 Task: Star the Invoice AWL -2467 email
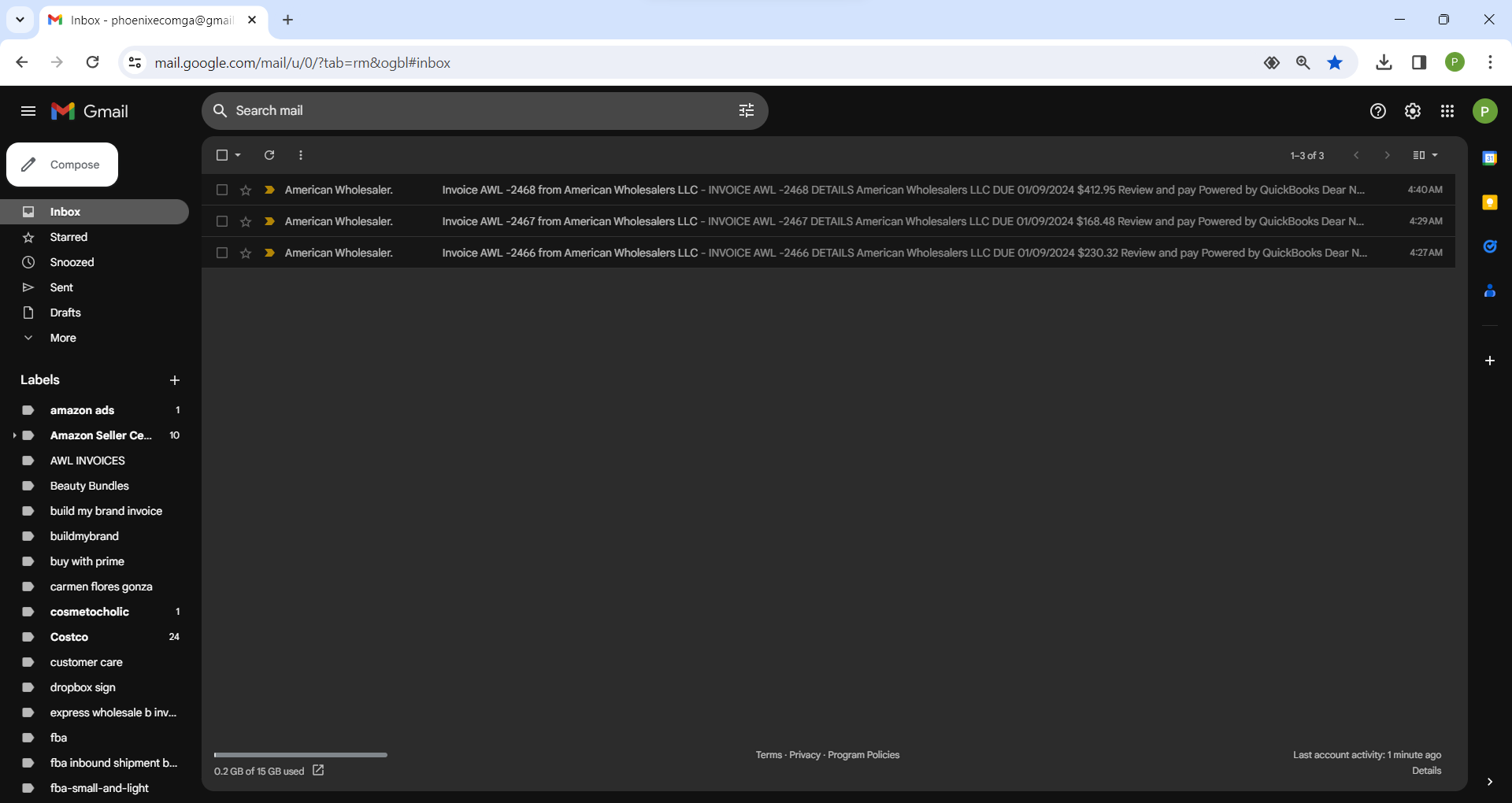point(246,221)
